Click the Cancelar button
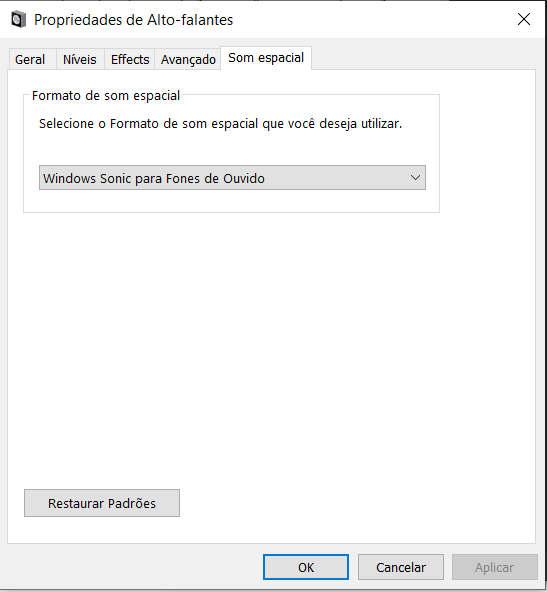Screen dimensions: 547x592 pos(401,567)
